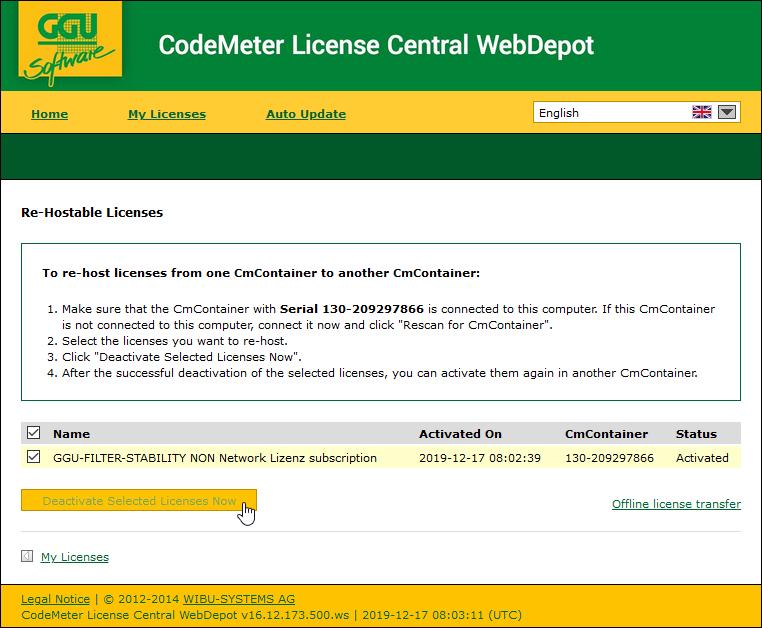Expand the language dropdown arrow
This screenshot has height=628, width=762.
[x=727, y=113]
